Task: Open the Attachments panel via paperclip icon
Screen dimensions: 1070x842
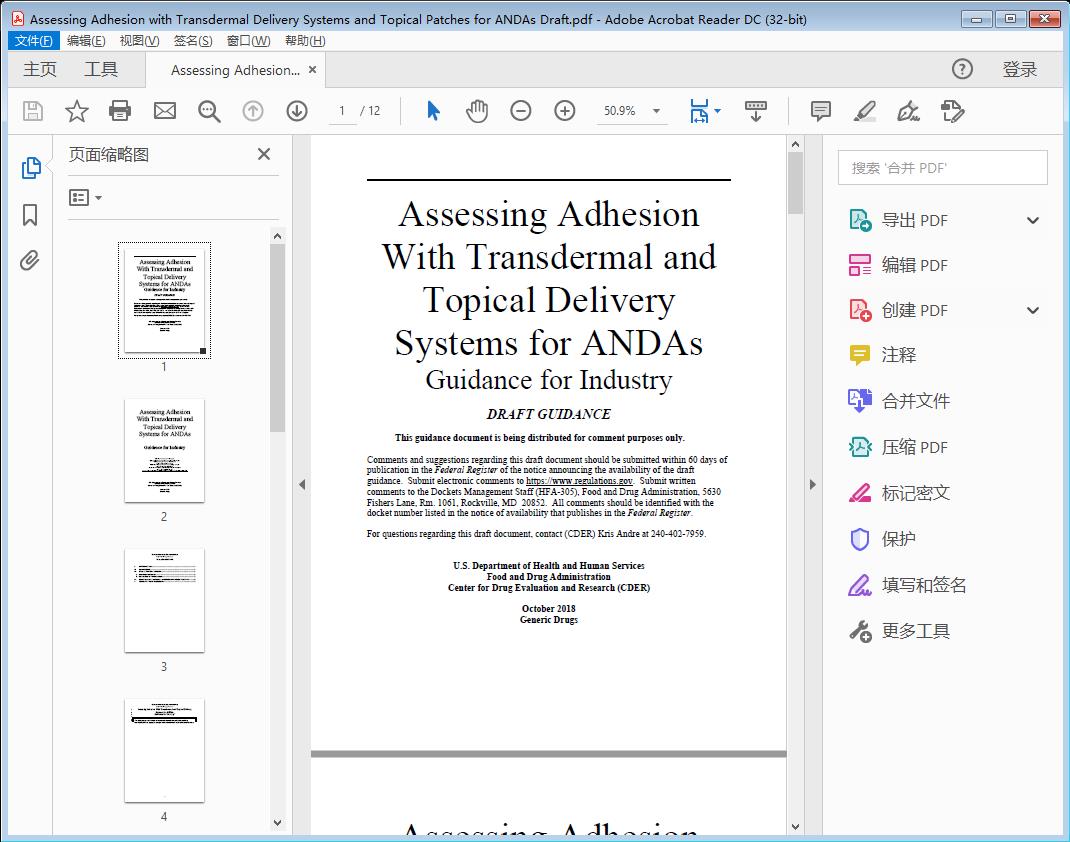Action: coord(30,260)
